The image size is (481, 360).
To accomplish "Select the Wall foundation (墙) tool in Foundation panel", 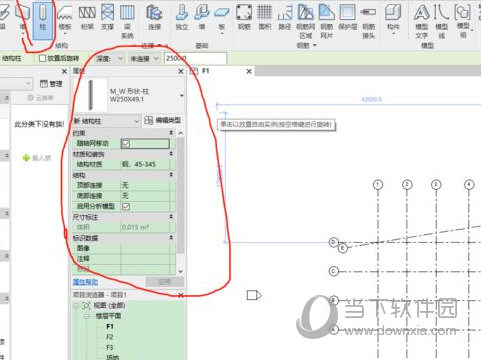I will pos(202,18).
